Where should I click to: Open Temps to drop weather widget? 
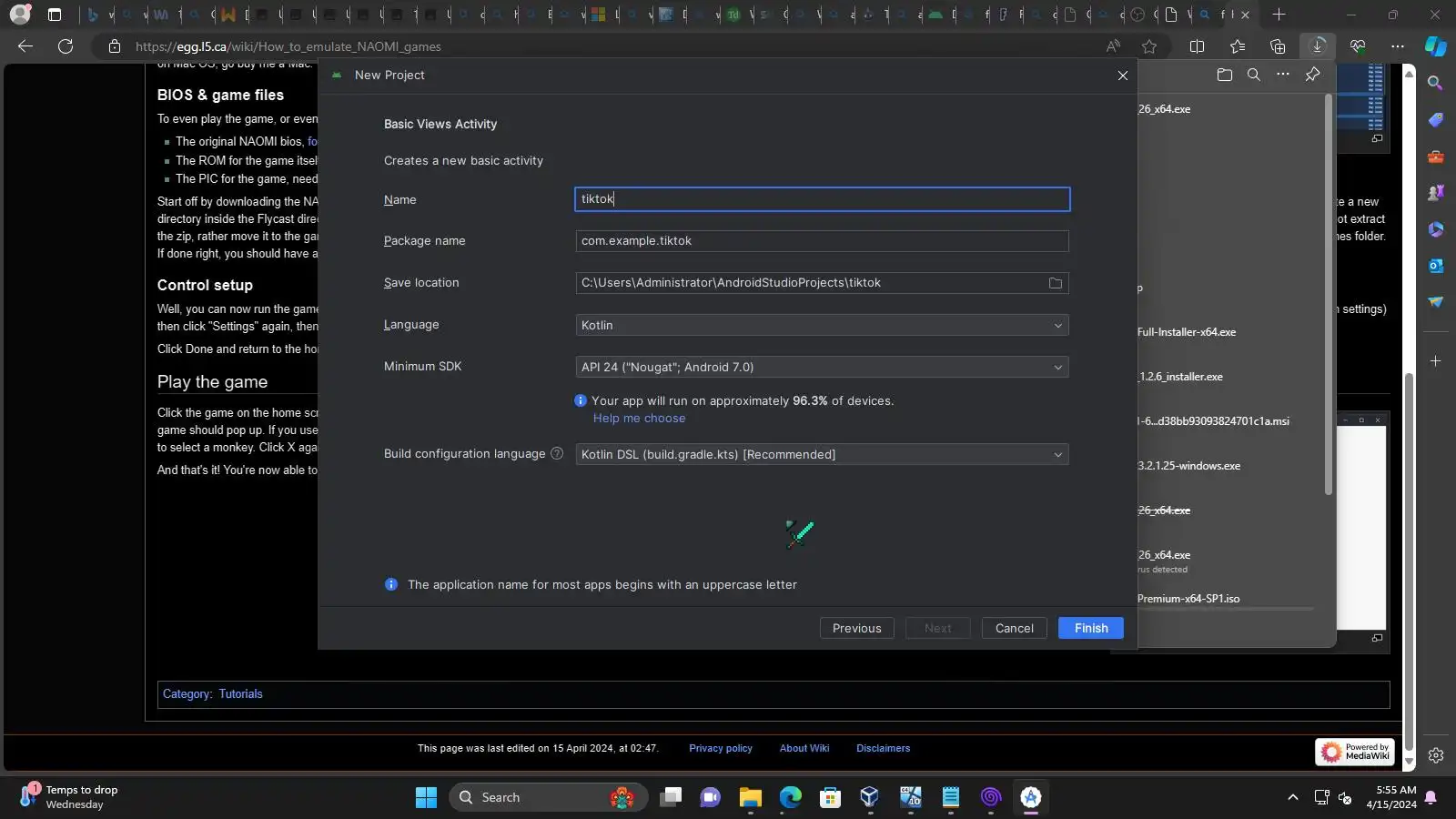71,797
